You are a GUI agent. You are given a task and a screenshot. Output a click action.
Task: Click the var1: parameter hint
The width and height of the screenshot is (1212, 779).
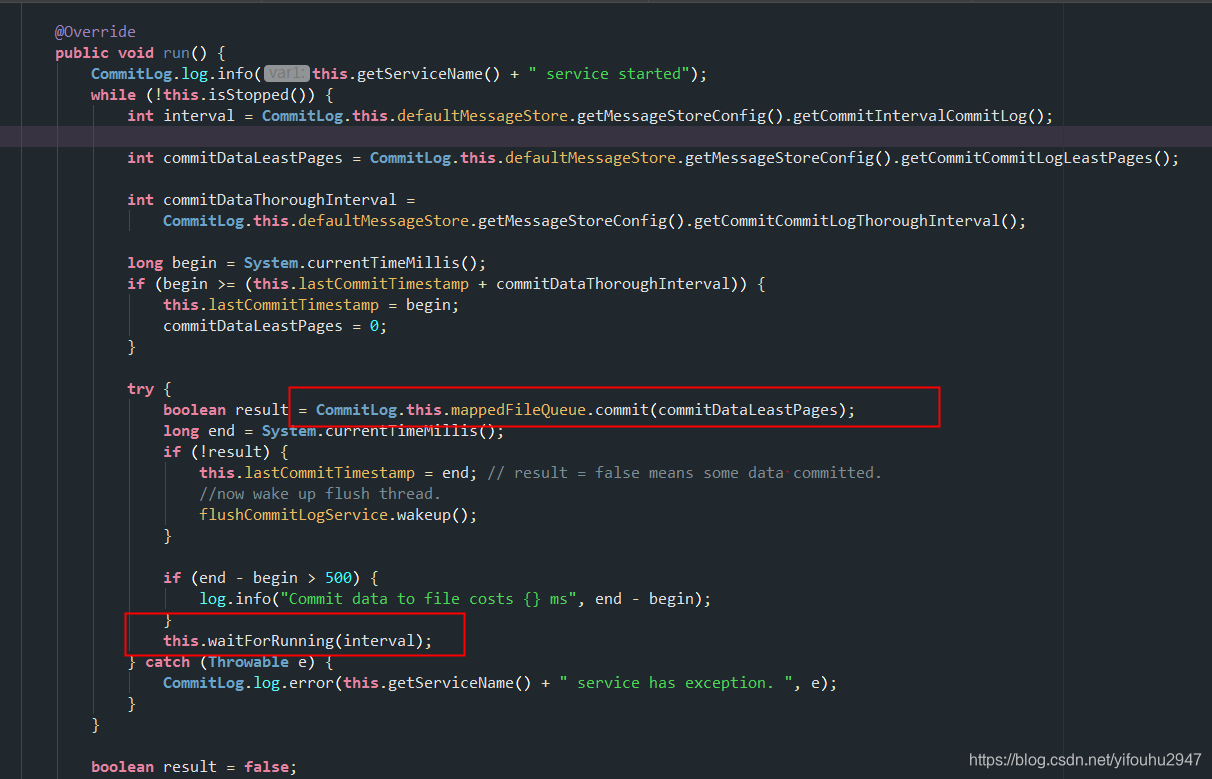point(288,74)
